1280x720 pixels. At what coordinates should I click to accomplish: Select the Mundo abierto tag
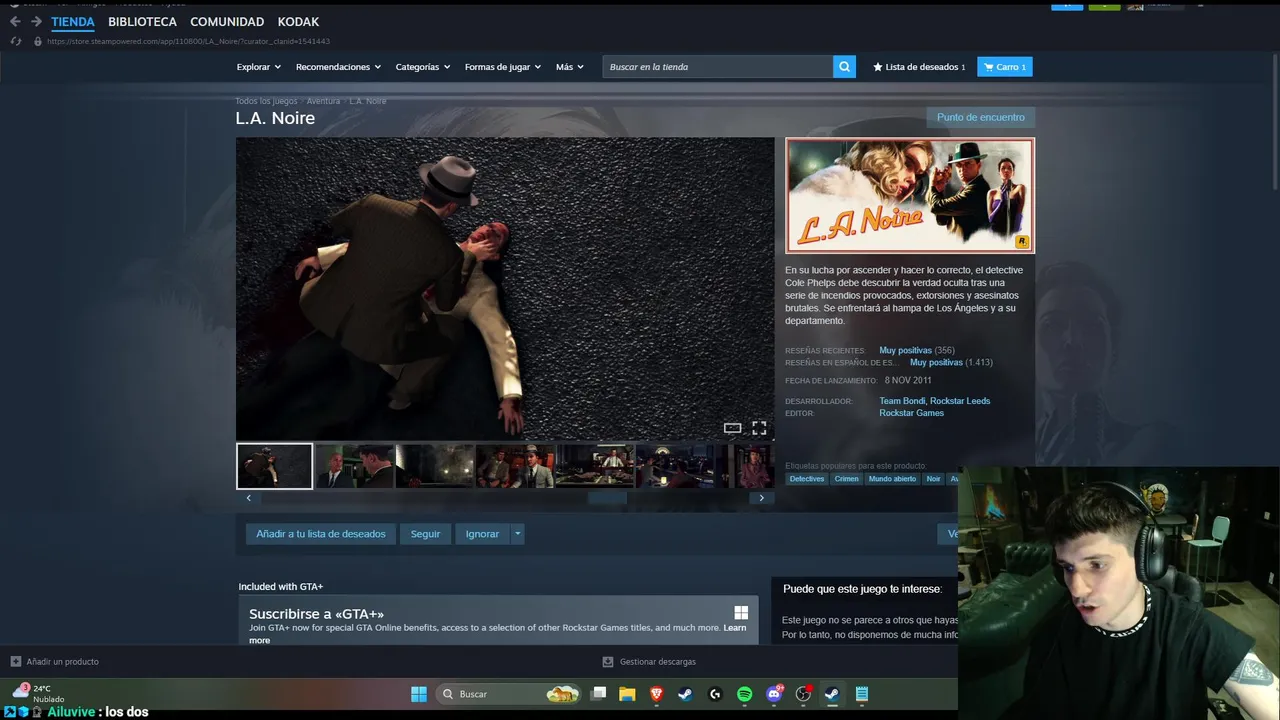tap(892, 479)
